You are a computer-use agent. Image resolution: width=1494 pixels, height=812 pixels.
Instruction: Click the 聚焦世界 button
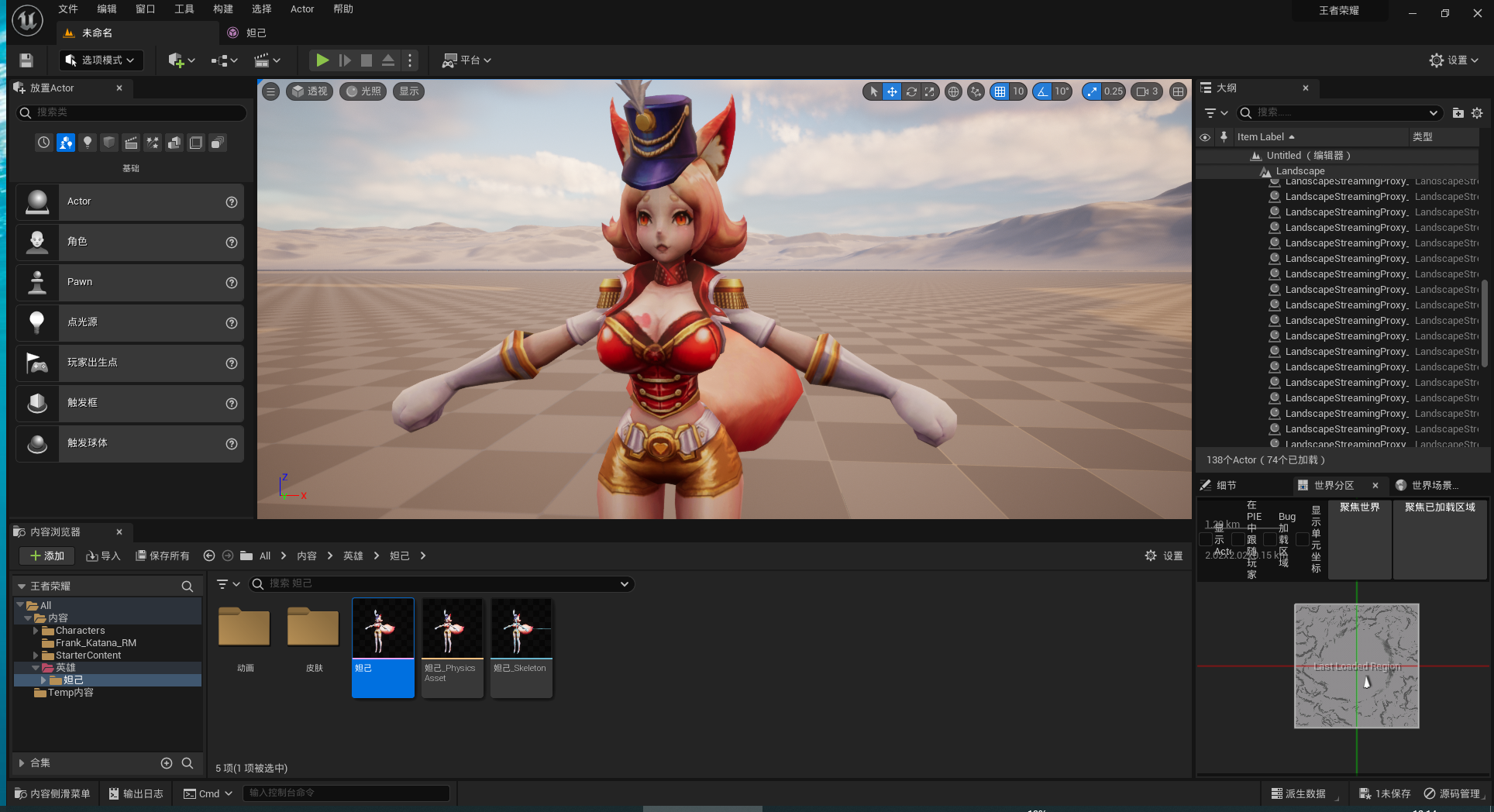pos(1359,507)
